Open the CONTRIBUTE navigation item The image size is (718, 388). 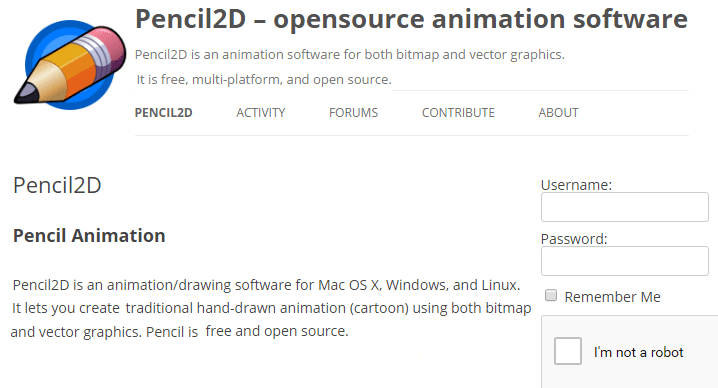pyautogui.click(x=458, y=113)
